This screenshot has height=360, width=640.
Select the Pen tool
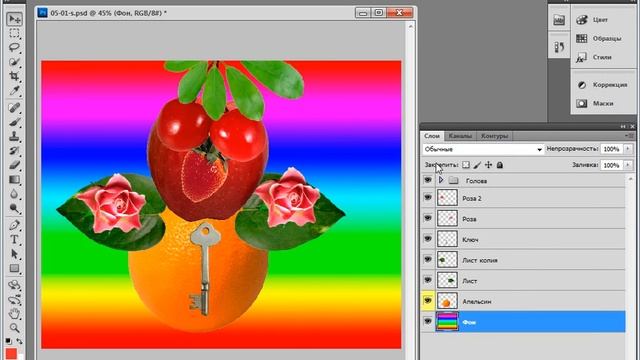(x=14, y=225)
